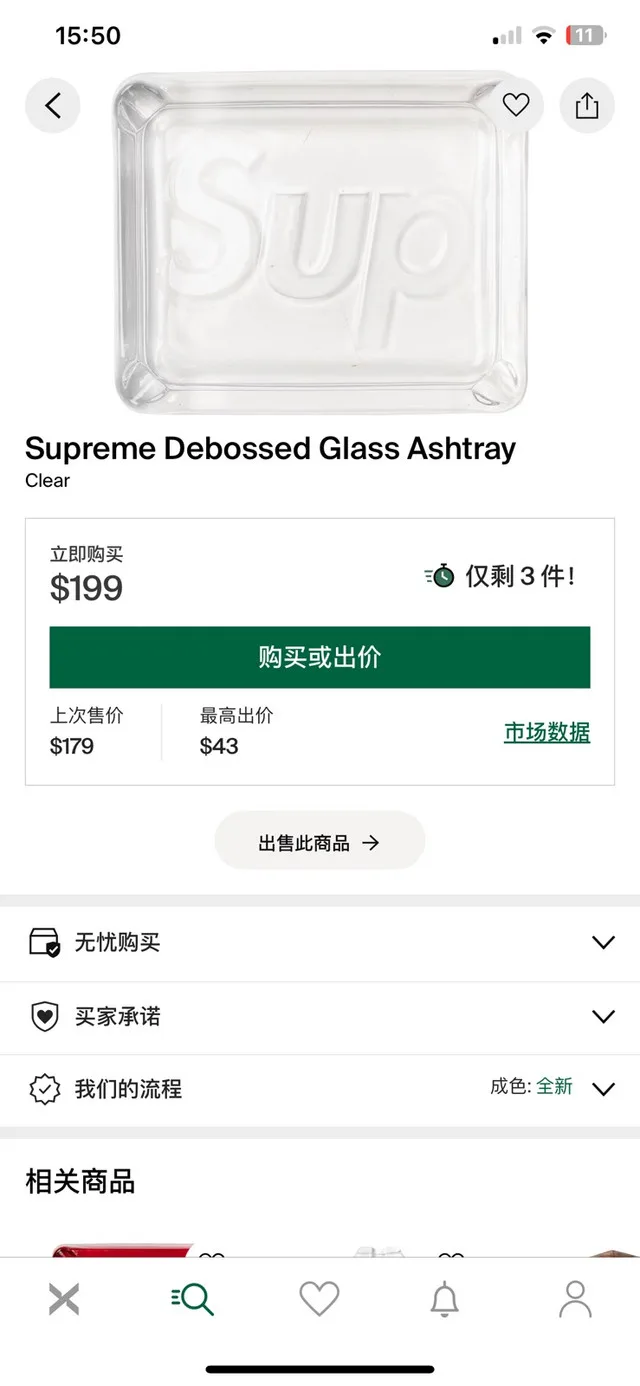Expand the 无忧购买 section

[x=602, y=941]
